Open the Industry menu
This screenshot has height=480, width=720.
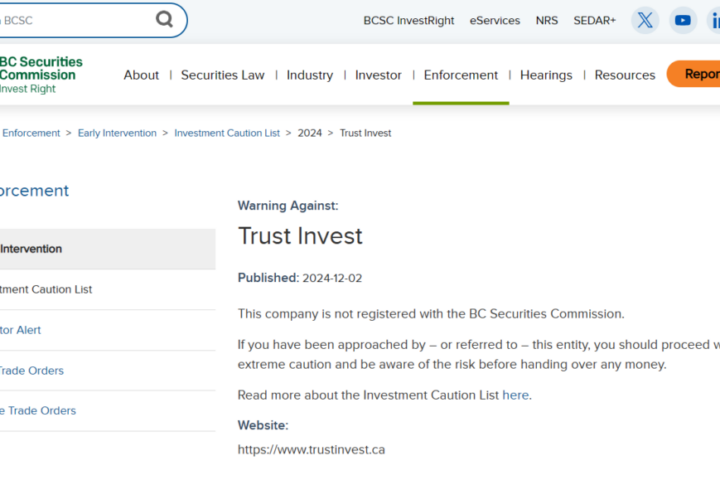(310, 75)
